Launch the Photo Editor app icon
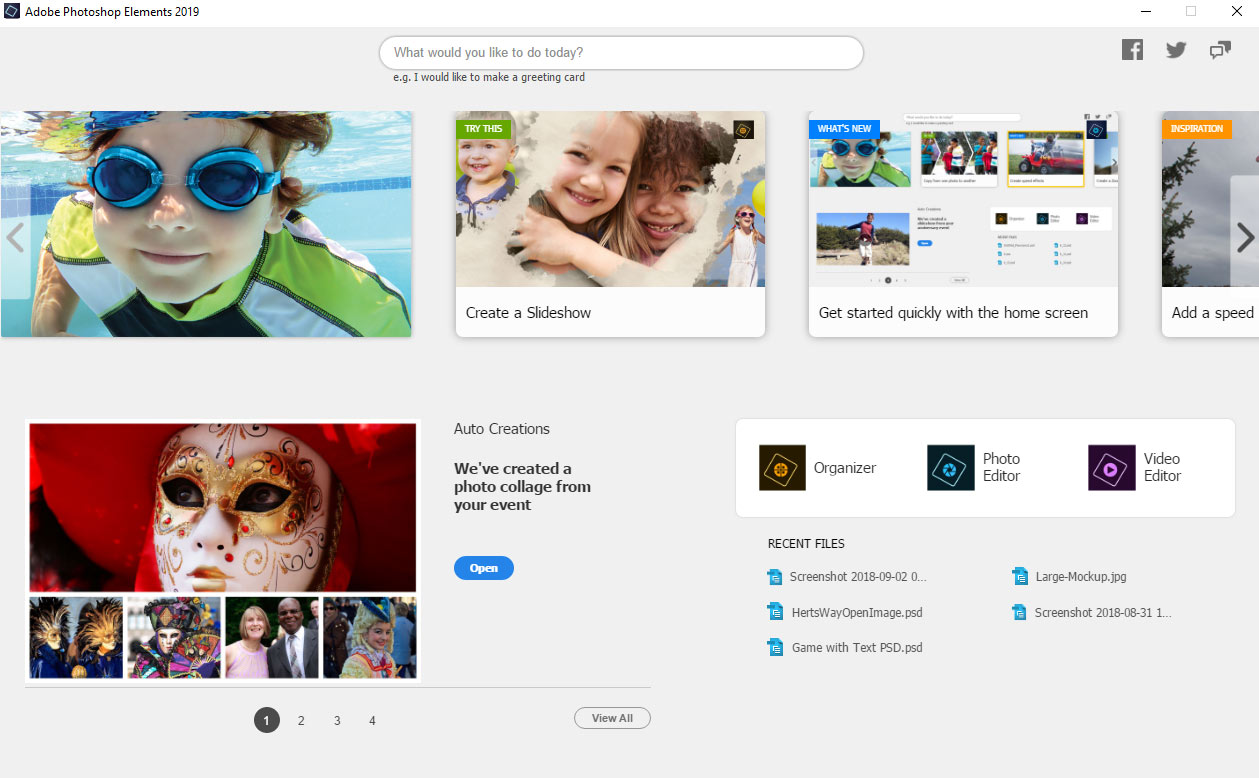The width and height of the screenshot is (1259, 778). (950, 467)
